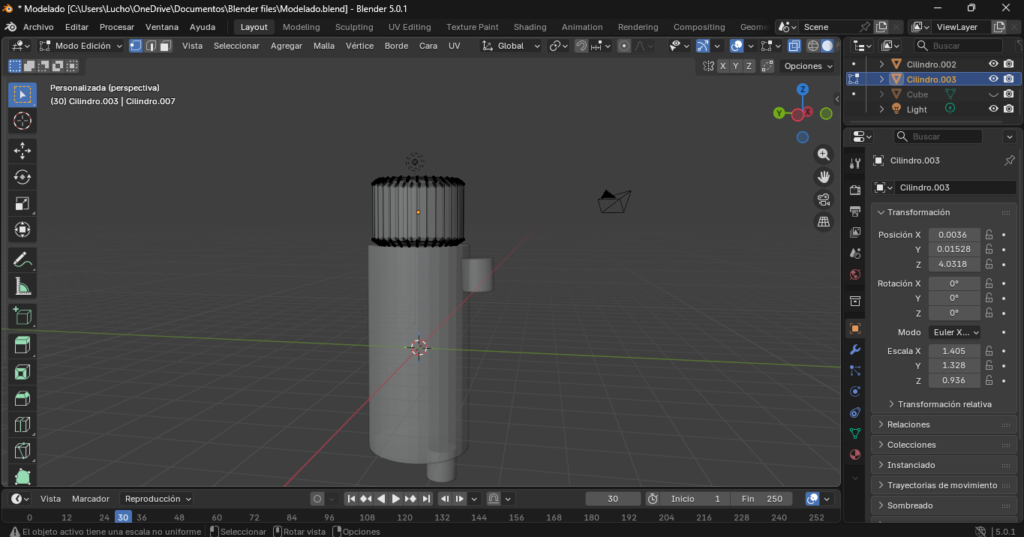Open the Material properties tab icon

[x=855, y=454]
